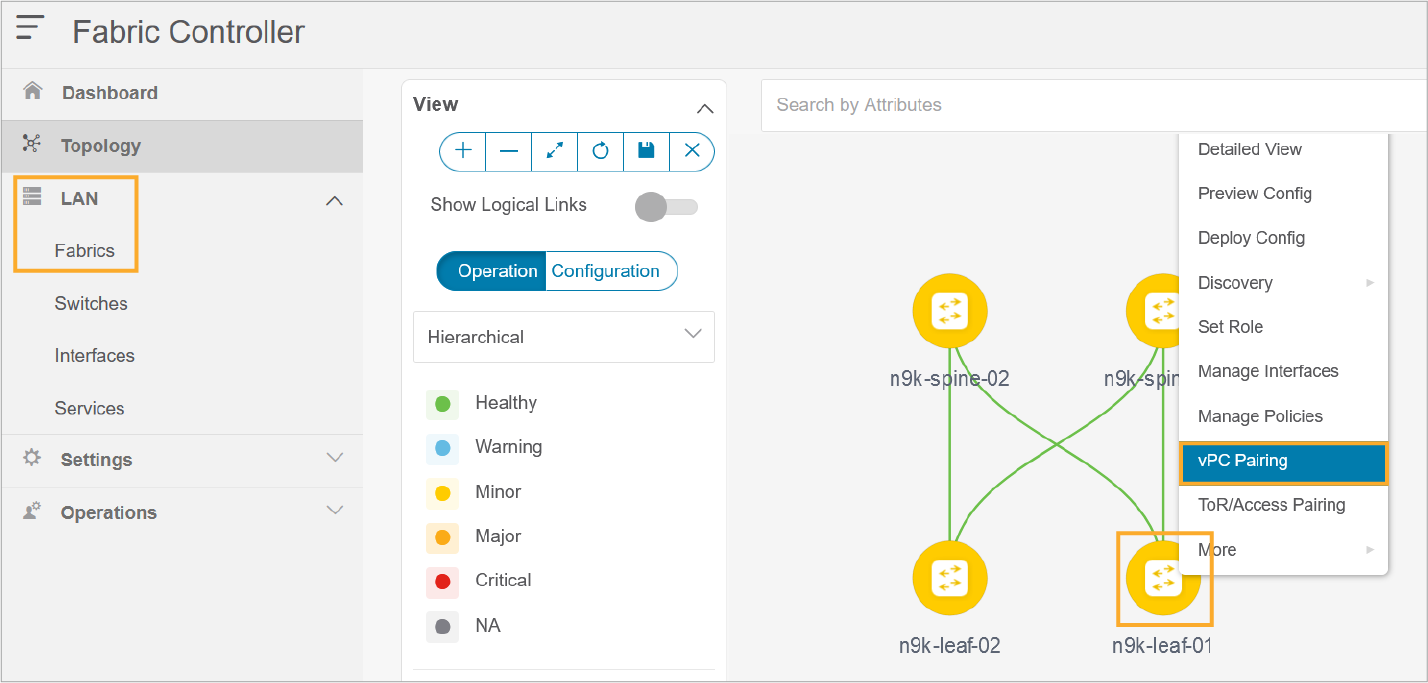Click the n9k-leaf-02 label text
1428x683 pixels.
949,646
